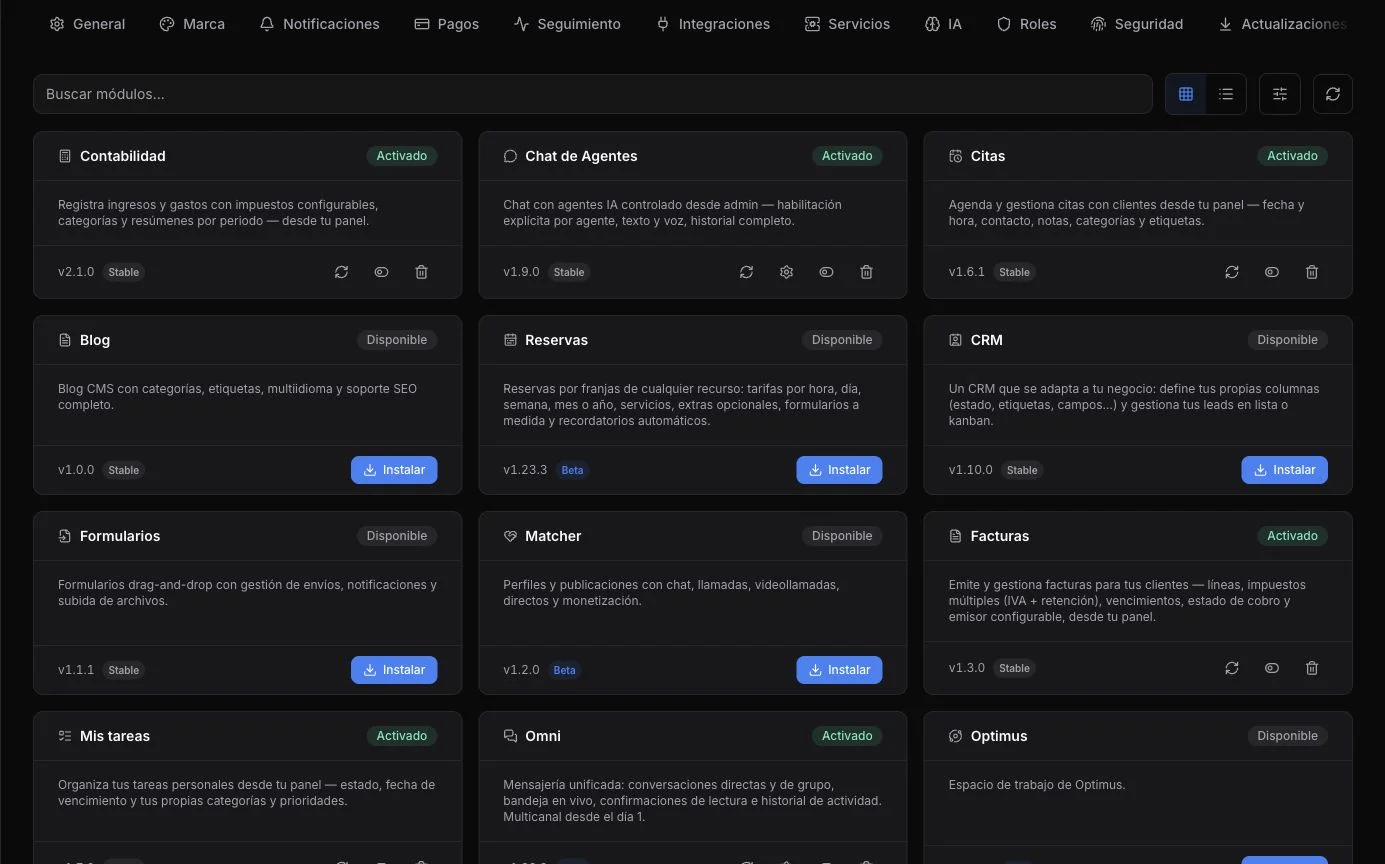This screenshot has height=864, width=1385.
Task: Open the Notificaciones tab
Action: (320, 24)
